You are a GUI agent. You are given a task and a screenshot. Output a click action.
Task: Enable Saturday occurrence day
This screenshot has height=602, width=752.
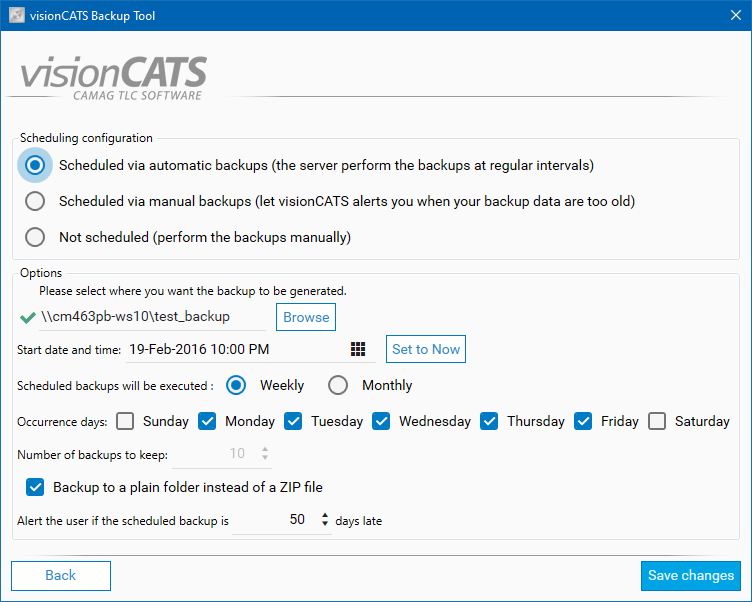[657, 421]
